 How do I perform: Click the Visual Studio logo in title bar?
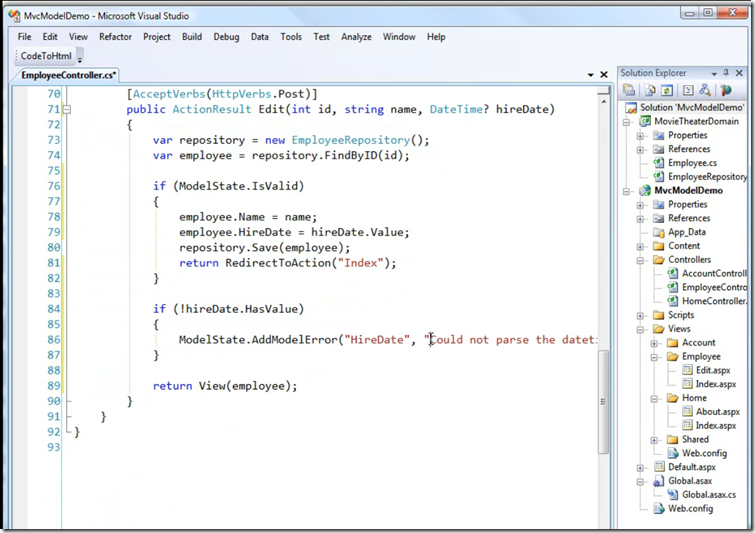(14, 15)
